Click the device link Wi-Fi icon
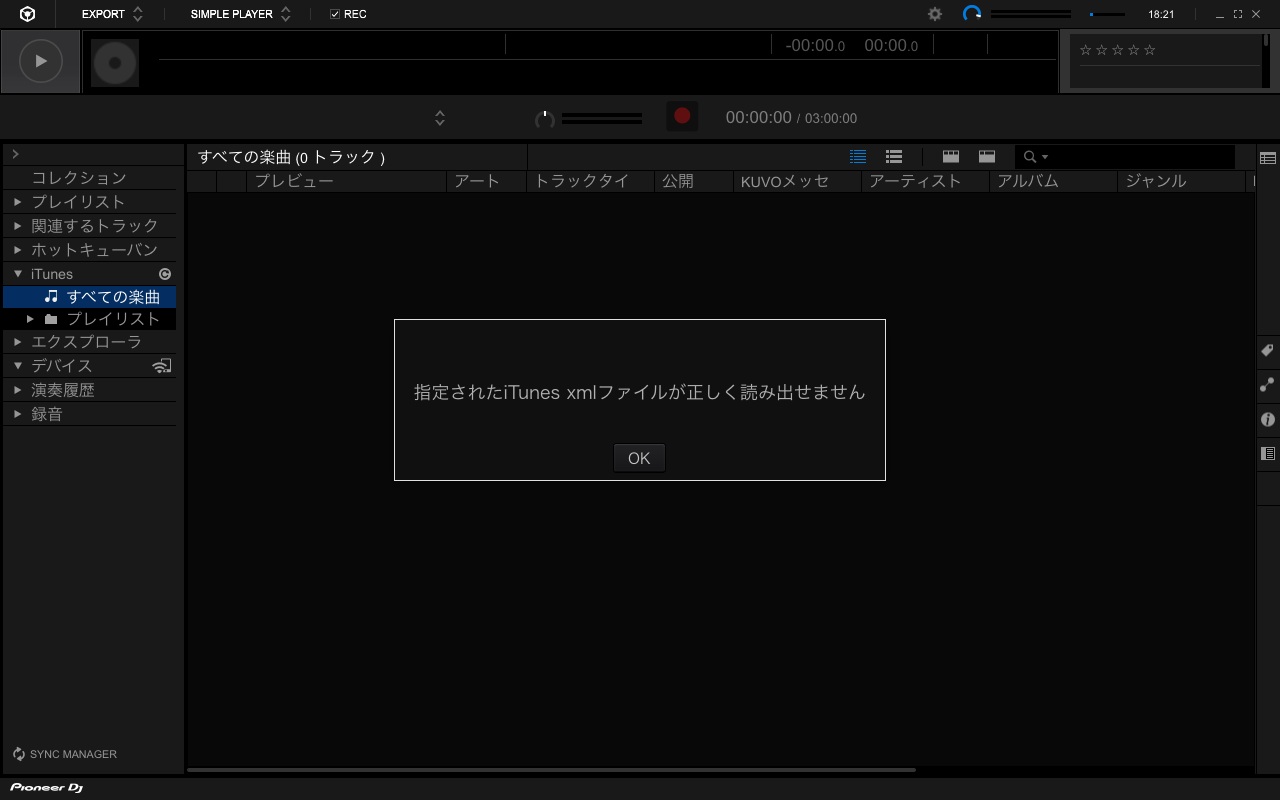Screen dimensions: 1280x800 [x=162, y=366]
